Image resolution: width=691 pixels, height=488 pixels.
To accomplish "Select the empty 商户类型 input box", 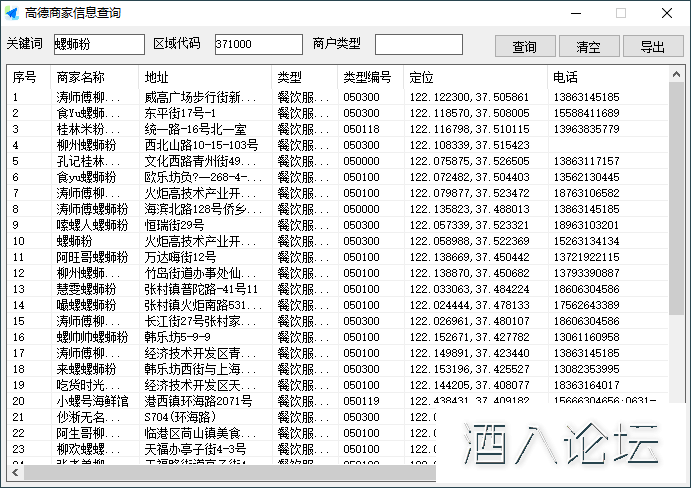I will pyautogui.click(x=418, y=45).
